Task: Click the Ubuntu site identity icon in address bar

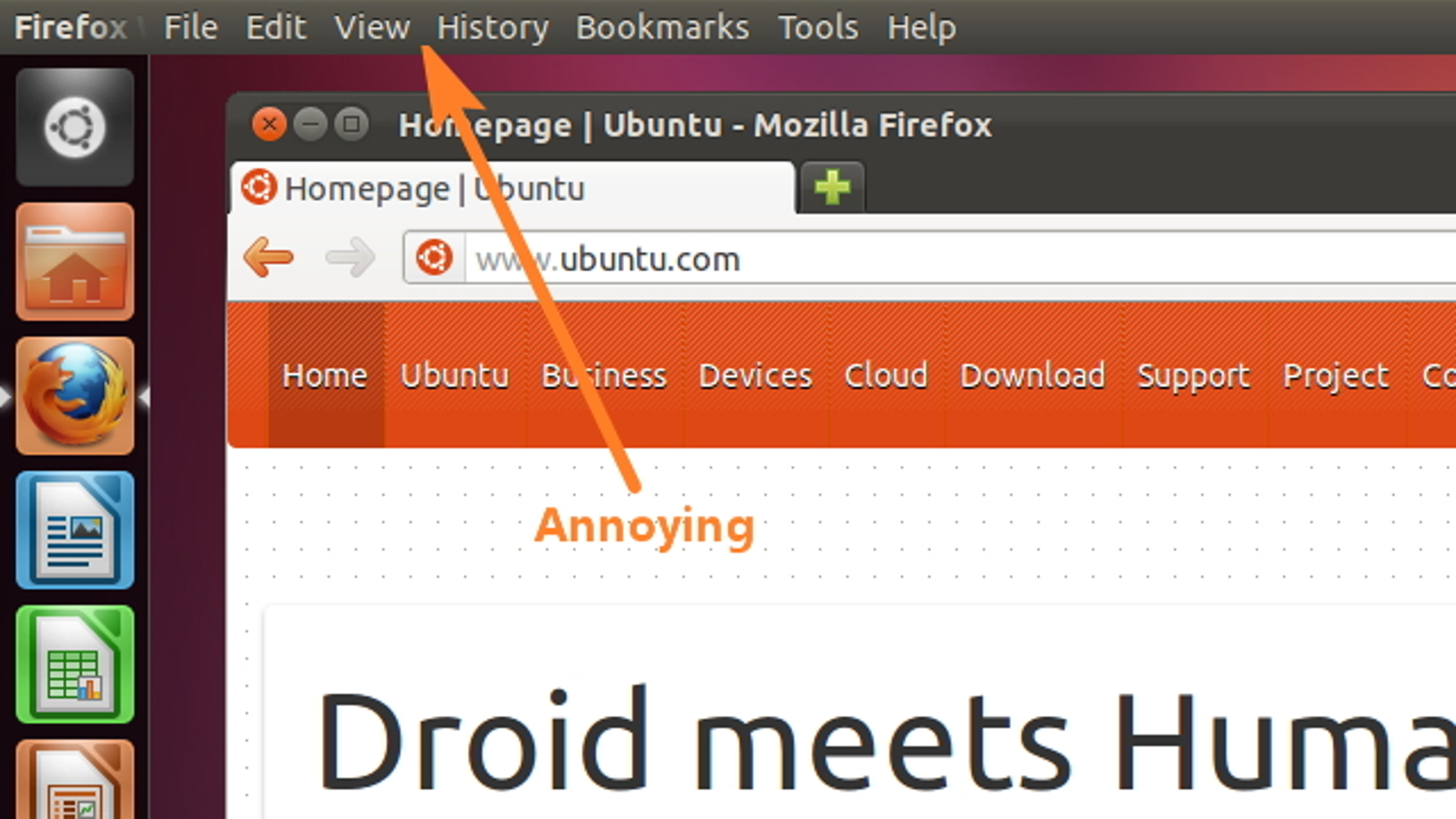Action: click(x=434, y=258)
